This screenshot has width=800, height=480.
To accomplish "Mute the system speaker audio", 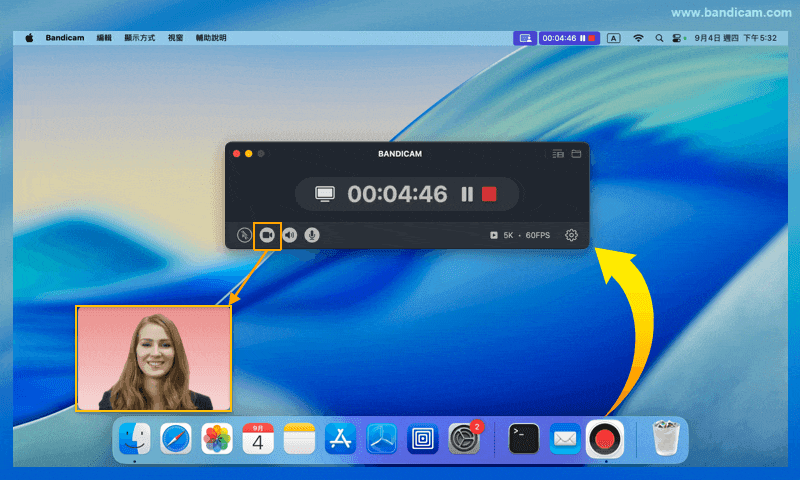I will click(290, 235).
